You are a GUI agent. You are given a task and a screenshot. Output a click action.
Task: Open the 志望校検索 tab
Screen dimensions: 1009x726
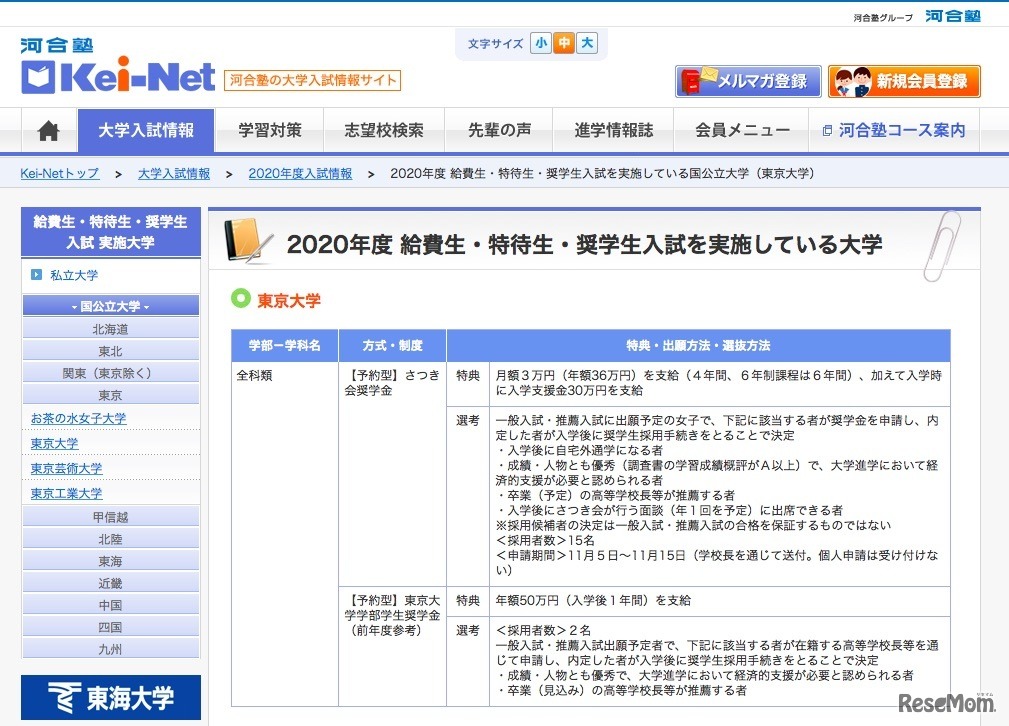(384, 131)
